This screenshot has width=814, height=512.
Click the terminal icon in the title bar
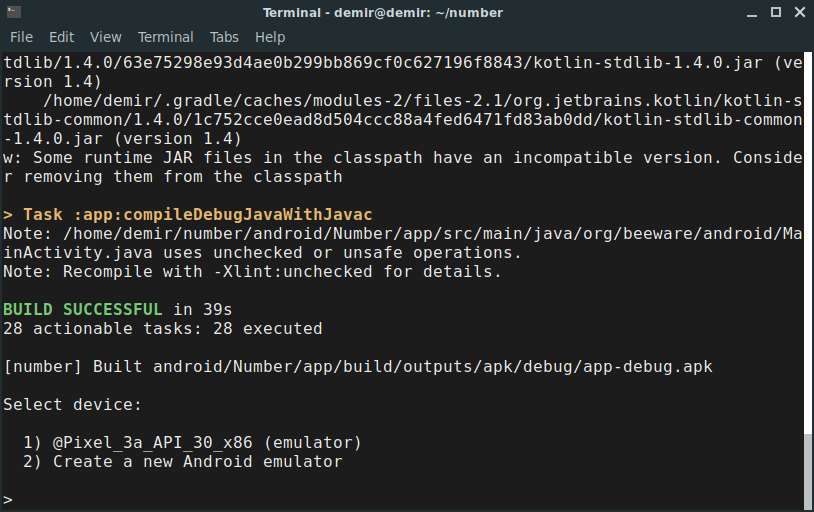pyautogui.click(x=14, y=12)
